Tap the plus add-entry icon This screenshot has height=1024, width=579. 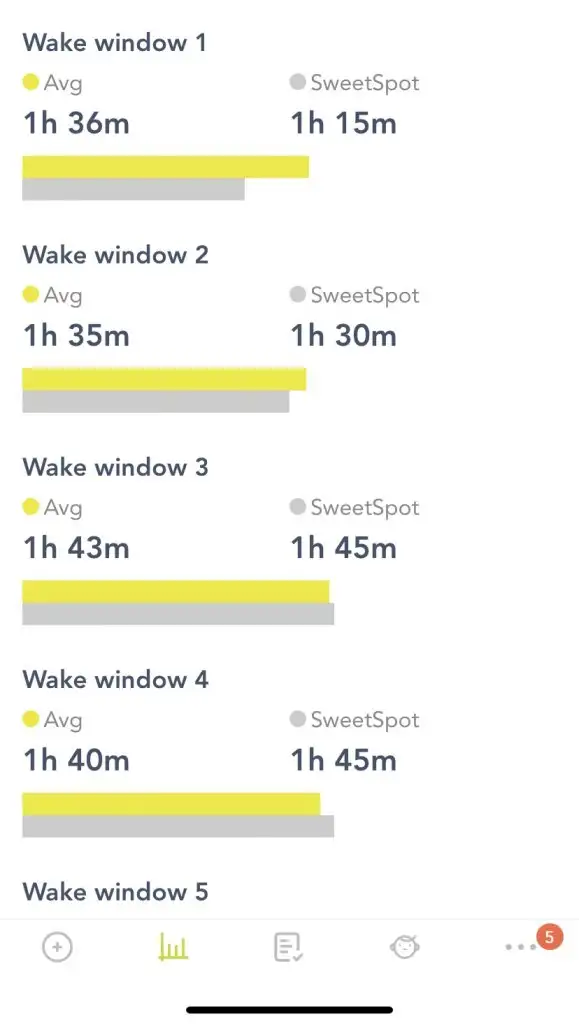57,946
